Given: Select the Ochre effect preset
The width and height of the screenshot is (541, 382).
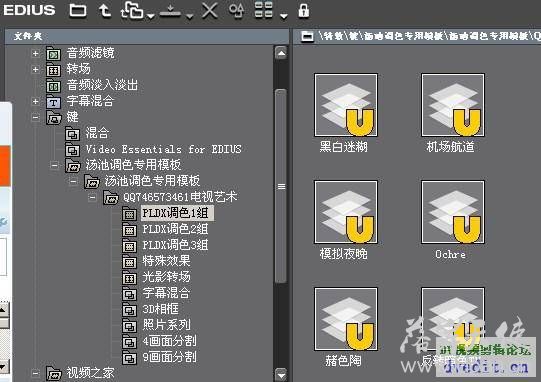Looking at the screenshot, I should click(x=453, y=212).
